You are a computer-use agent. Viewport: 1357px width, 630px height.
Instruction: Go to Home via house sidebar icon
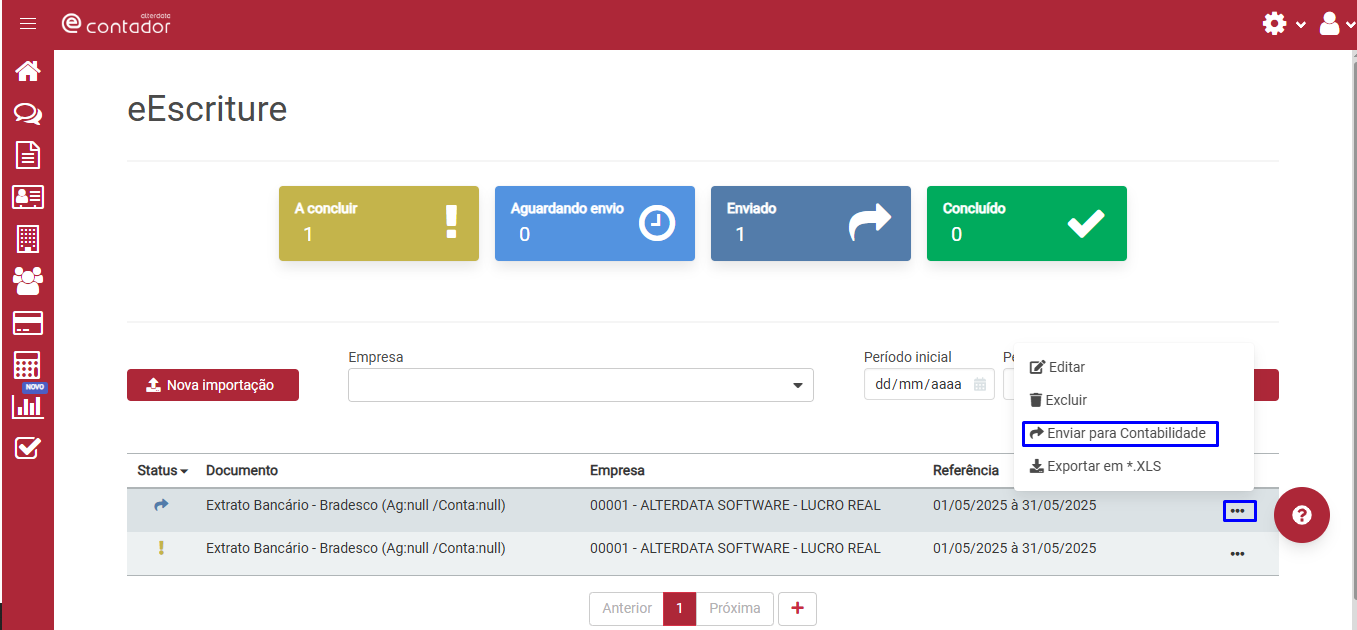(28, 71)
